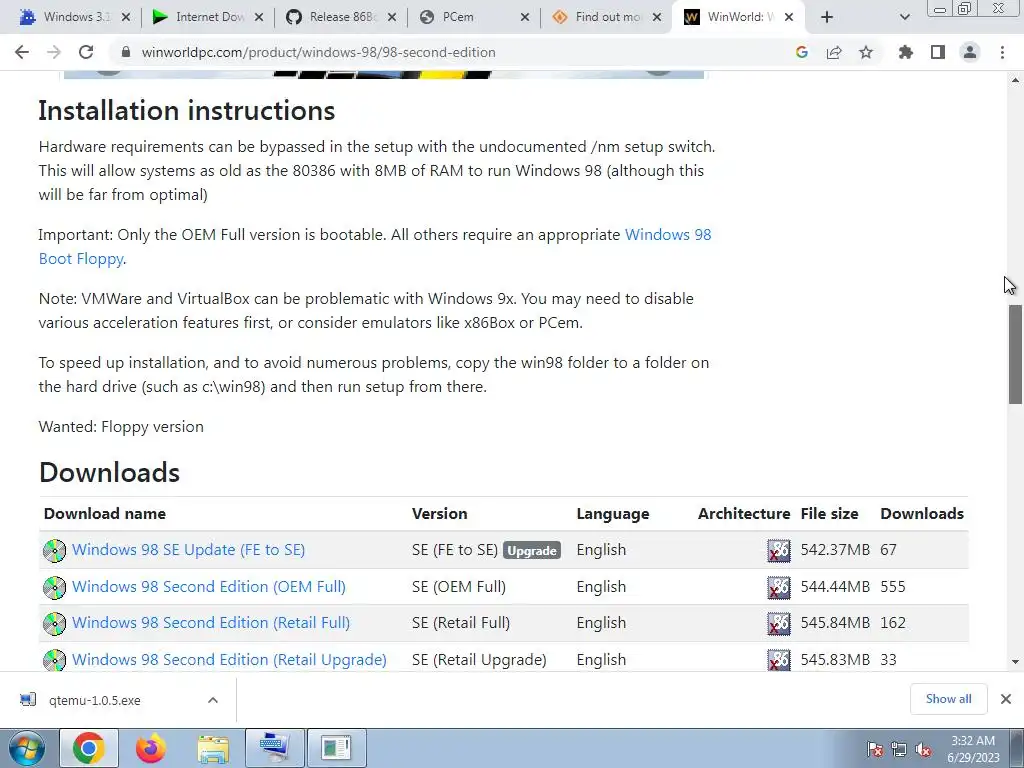
Task: Click x86 architecture icon in 544.44MB row
Action: [778, 587]
